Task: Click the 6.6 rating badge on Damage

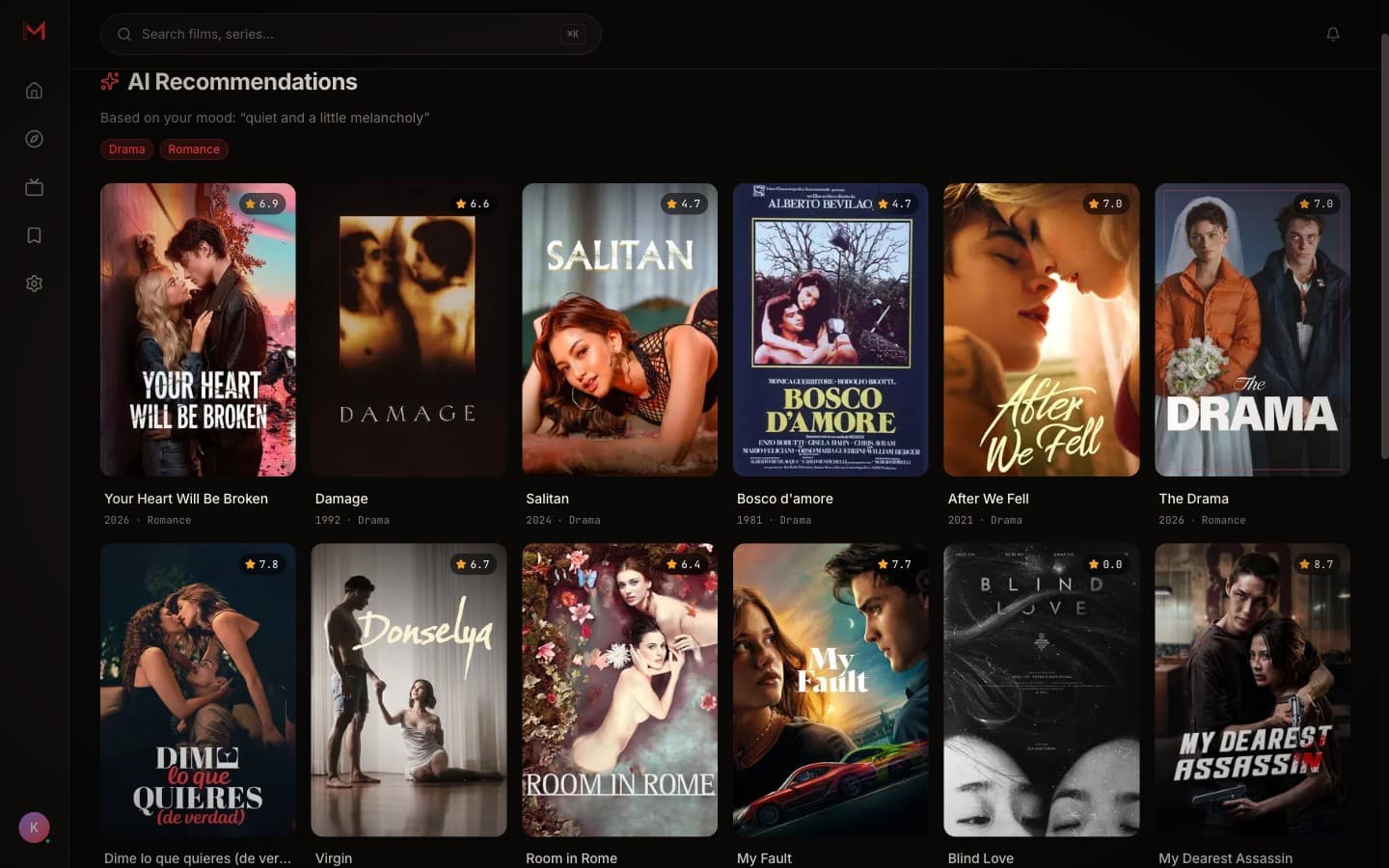Action: (473, 203)
